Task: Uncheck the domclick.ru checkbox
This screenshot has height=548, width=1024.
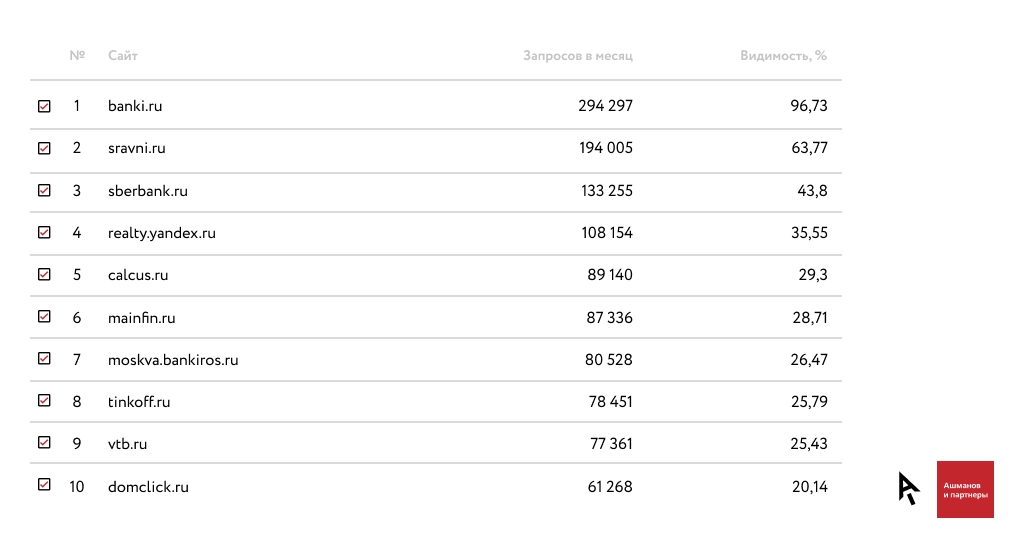Action: [x=44, y=485]
